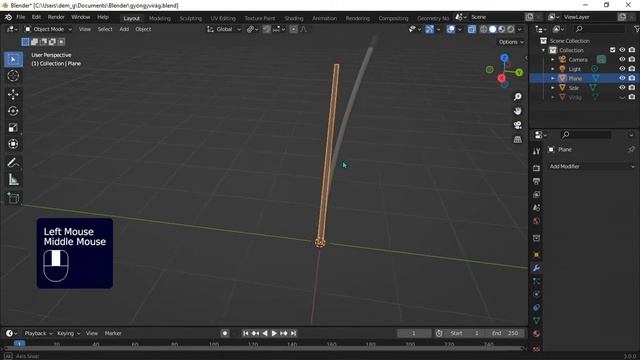Click the current frame number field
The height and width of the screenshot is (360, 640).
click(x=413, y=333)
